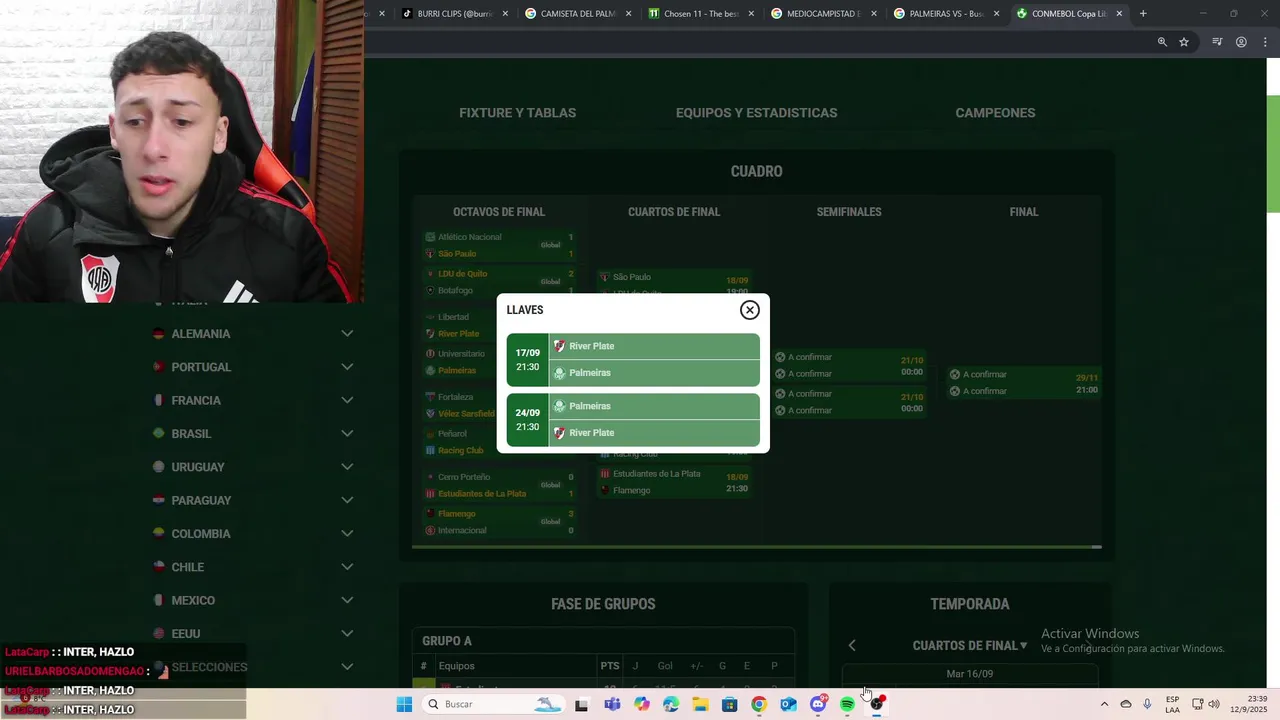Screen dimensions: 1280x720
Task: Close the Chosen 11 tab
Action: tap(751, 14)
